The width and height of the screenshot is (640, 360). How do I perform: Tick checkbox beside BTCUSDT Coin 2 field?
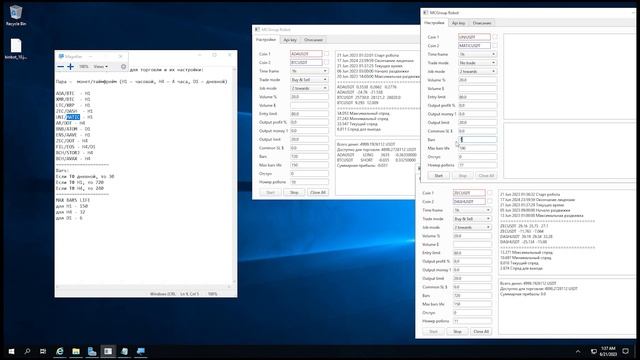pos(326,62)
